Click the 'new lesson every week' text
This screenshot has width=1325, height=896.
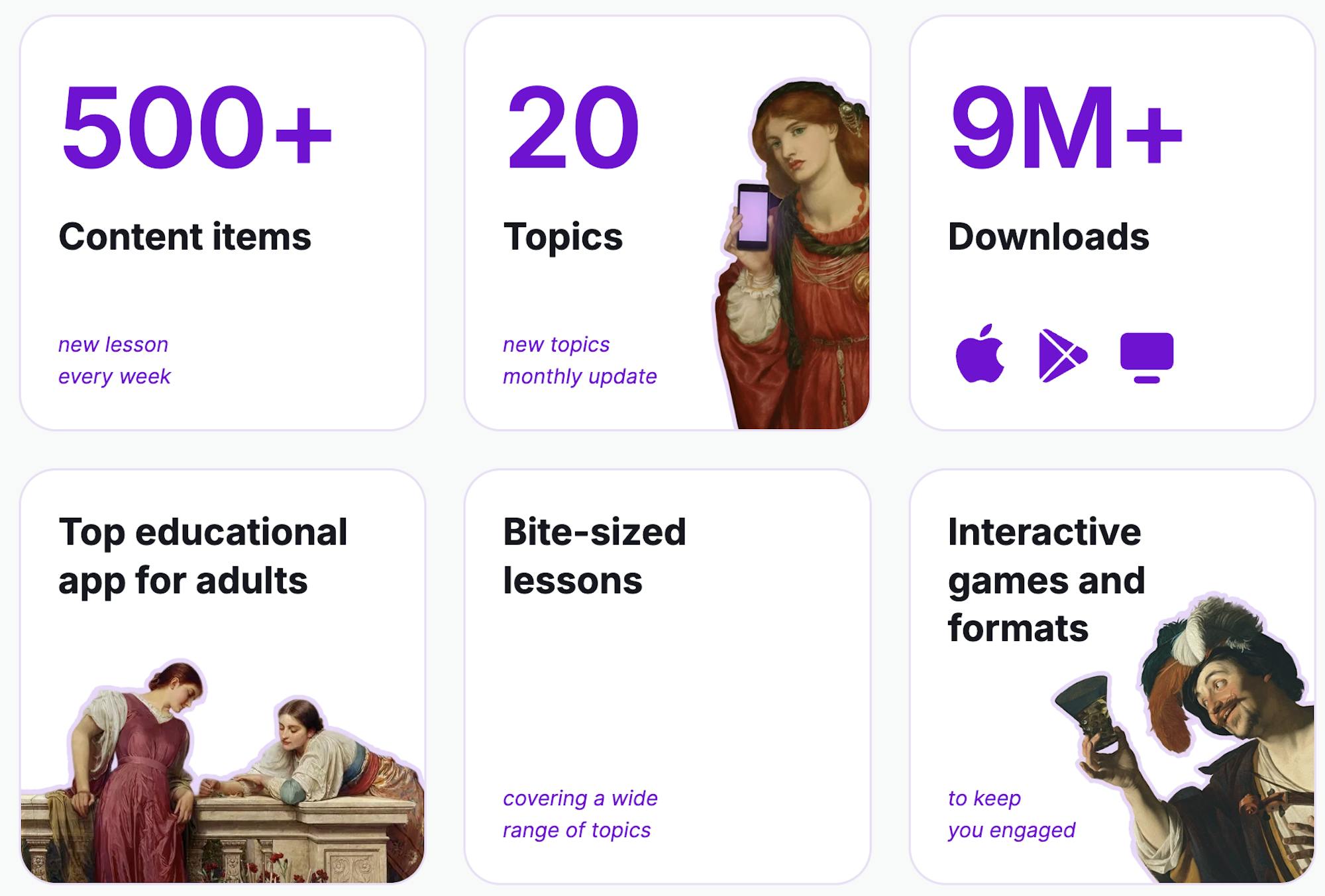[x=114, y=360]
